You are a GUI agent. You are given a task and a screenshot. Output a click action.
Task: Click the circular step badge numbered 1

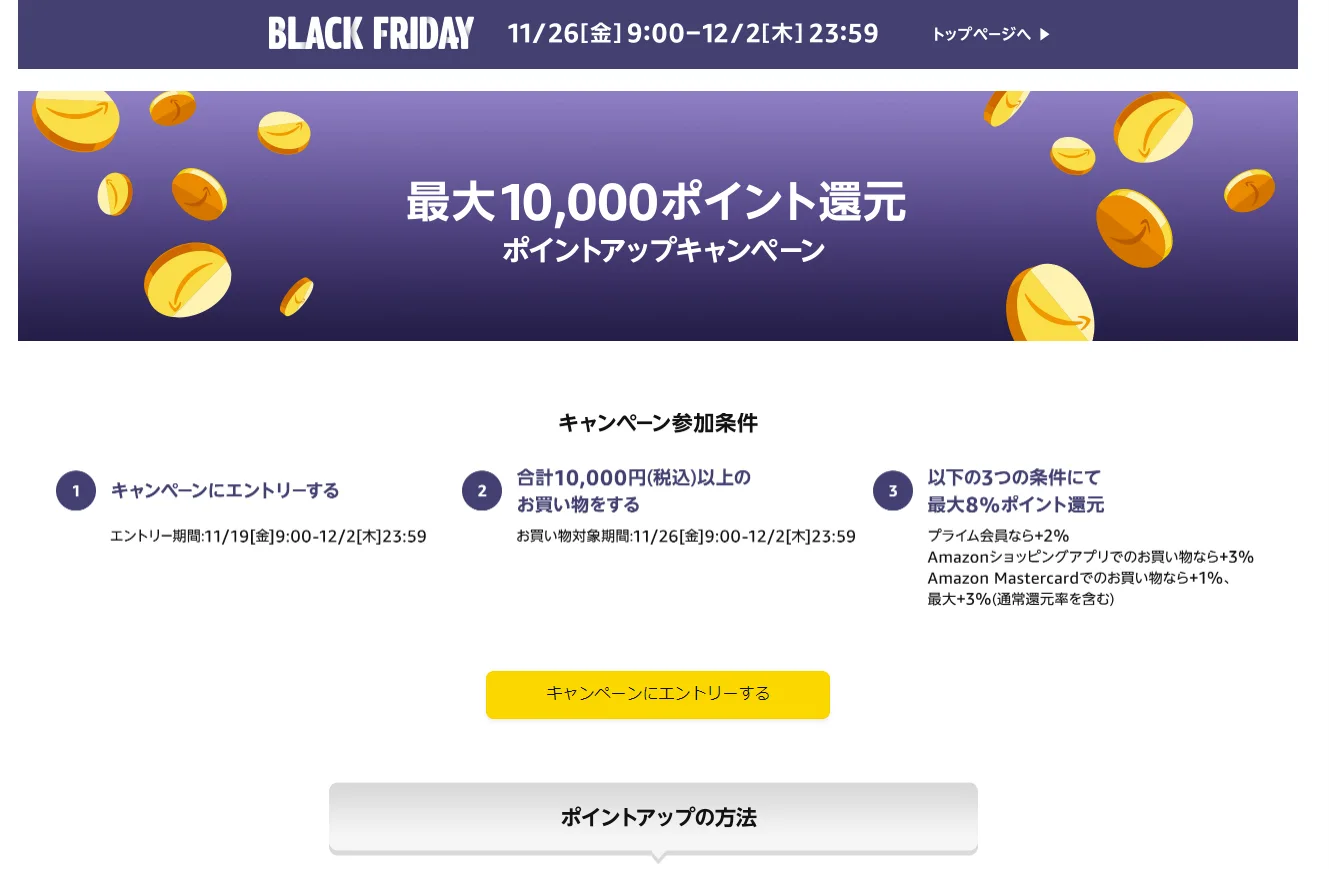pyautogui.click(x=75, y=491)
